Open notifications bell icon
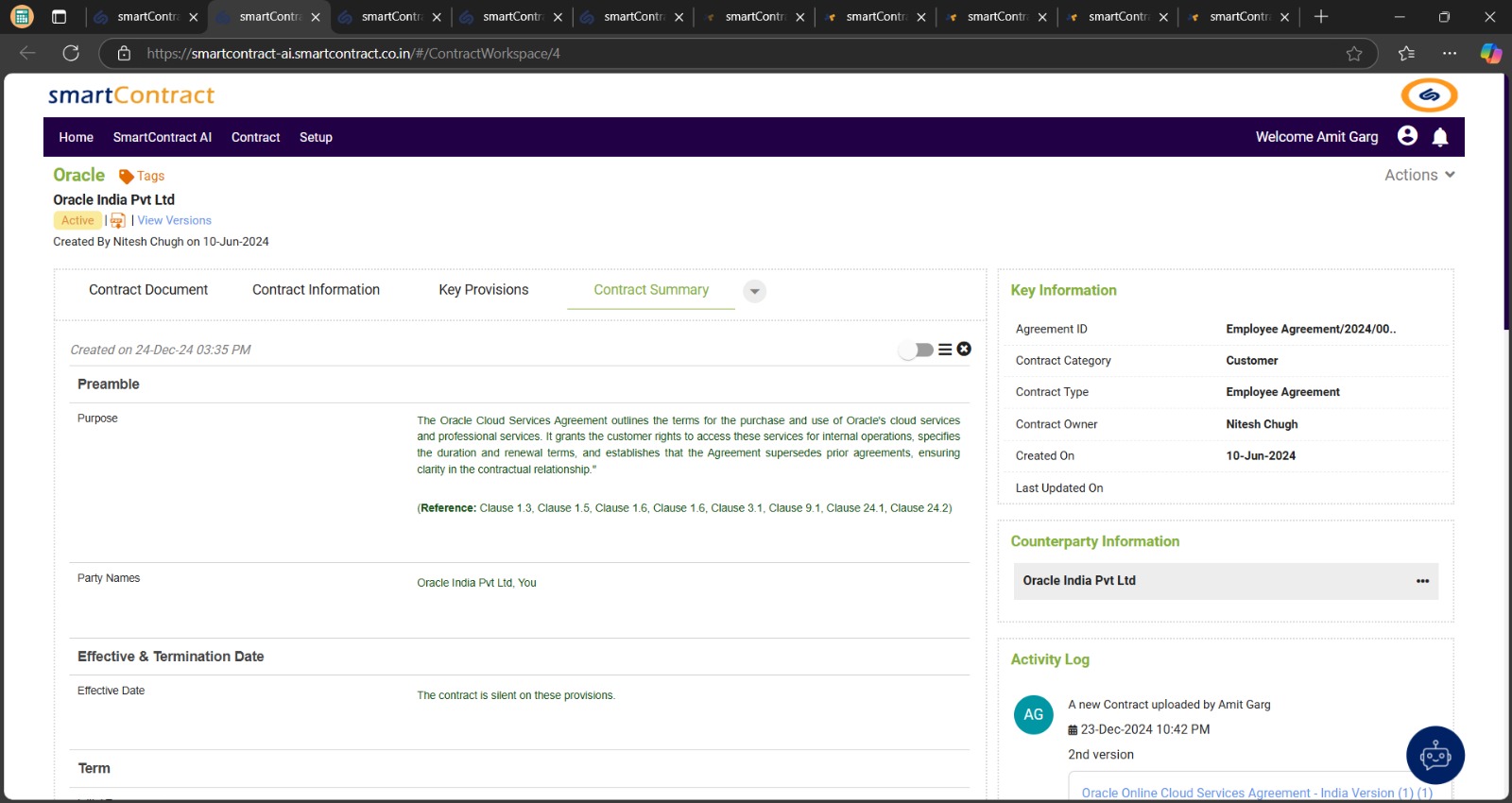The height and width of the screenshot is (803, 1512). click(x=1440, y=137)
